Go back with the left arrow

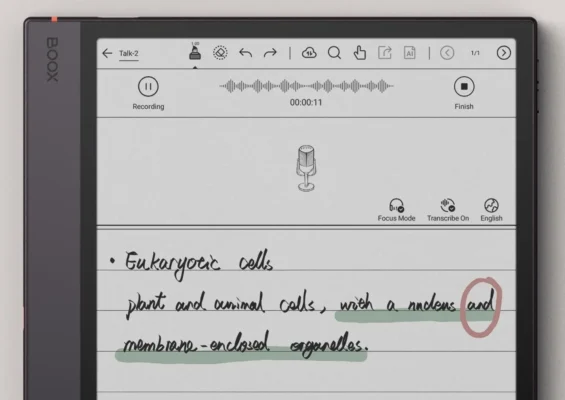107,53
